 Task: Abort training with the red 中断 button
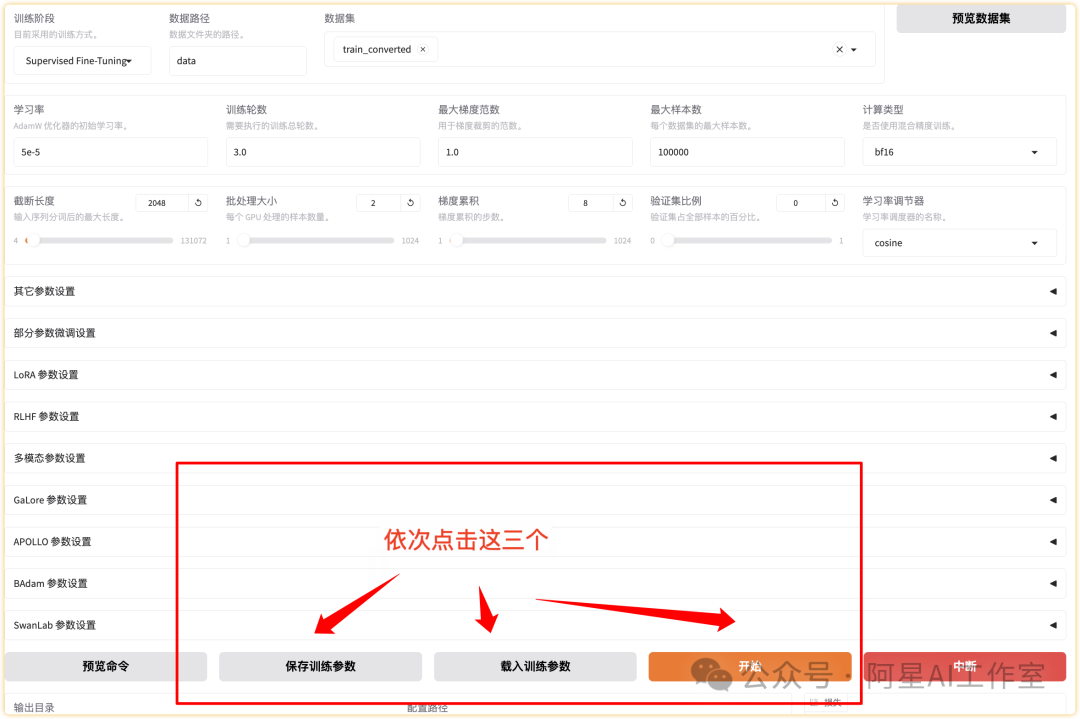tap(965, 667)
